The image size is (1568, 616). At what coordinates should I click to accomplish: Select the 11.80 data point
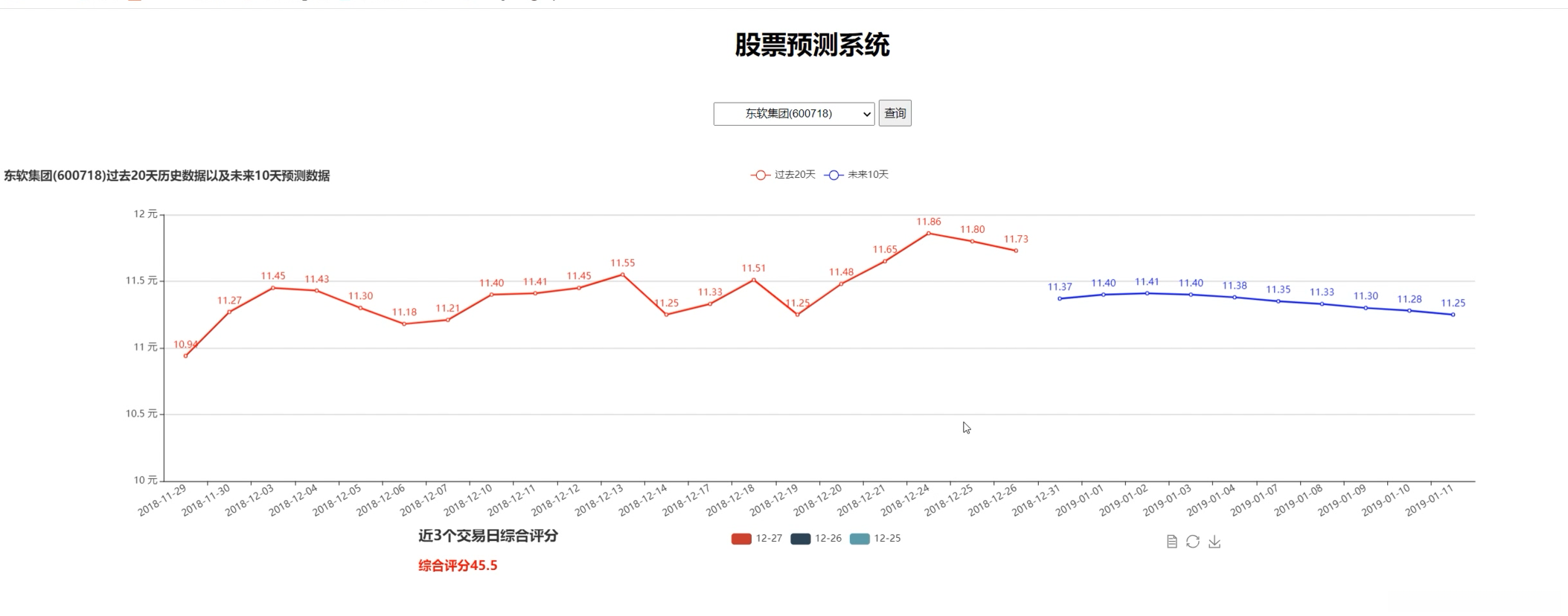click(973, 241)
